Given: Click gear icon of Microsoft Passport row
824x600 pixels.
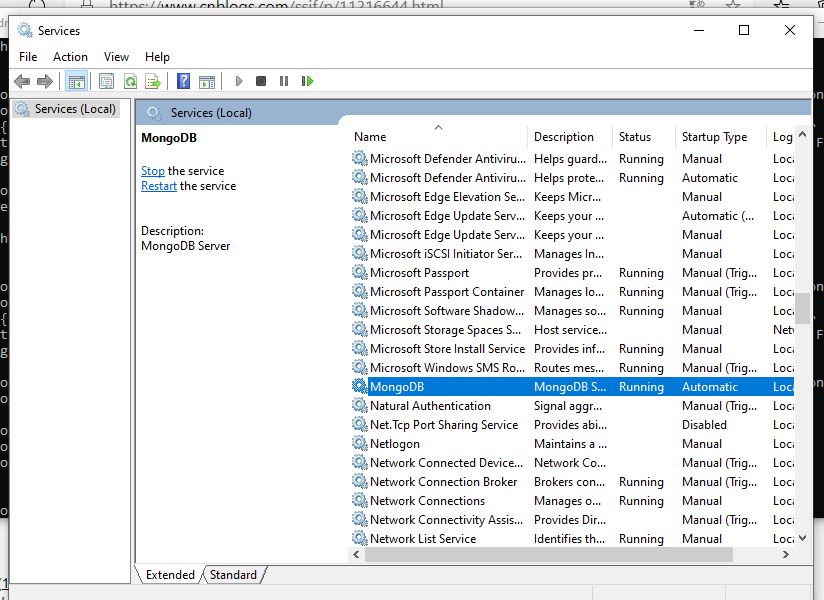Looking at the screenshot, I should point(359,272).
